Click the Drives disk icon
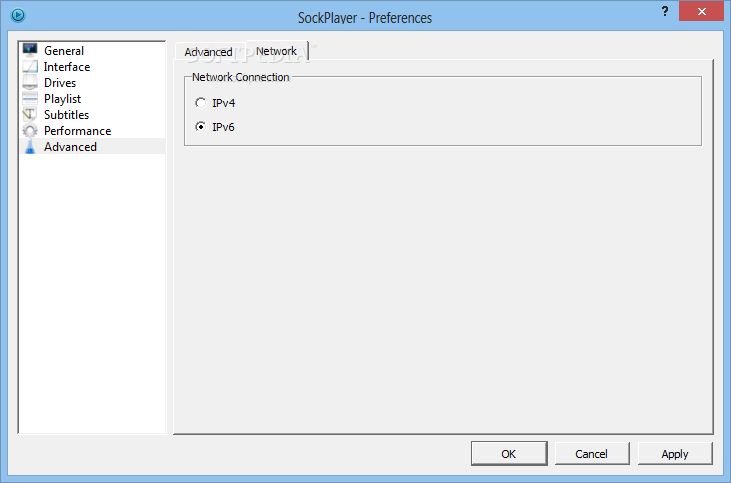This screenshot has width=731, height=483. click(30, 83)
